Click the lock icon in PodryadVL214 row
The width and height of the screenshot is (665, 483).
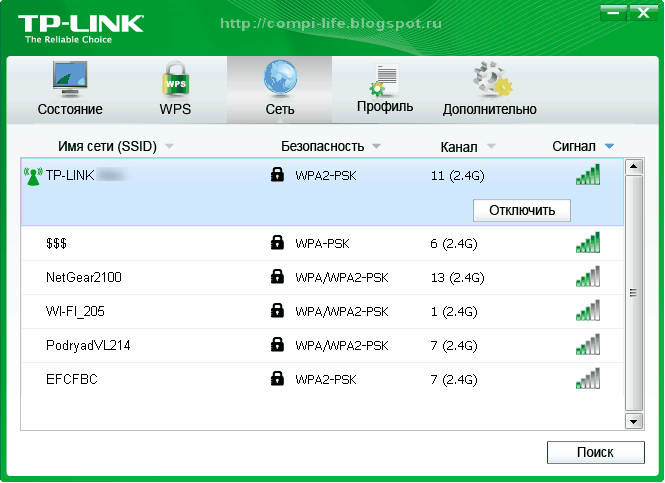click(277, 344)
